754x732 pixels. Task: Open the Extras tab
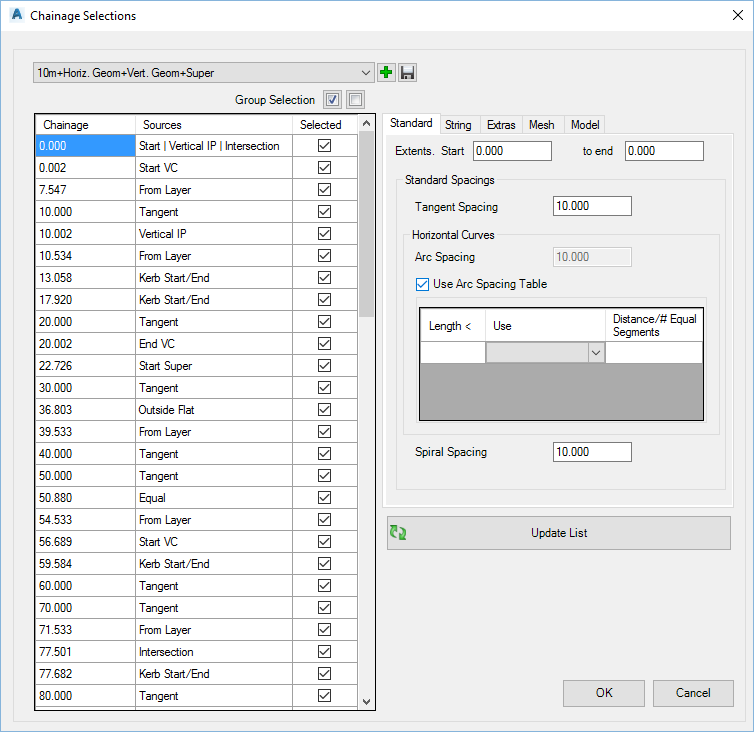(501, 125)
